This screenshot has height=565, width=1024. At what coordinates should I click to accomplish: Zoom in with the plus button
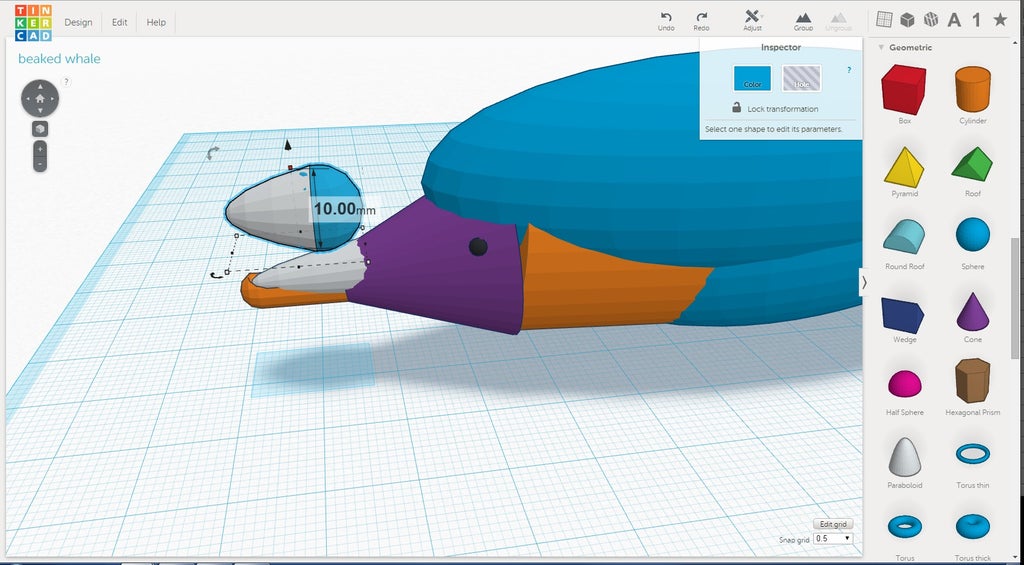(40, 149)
